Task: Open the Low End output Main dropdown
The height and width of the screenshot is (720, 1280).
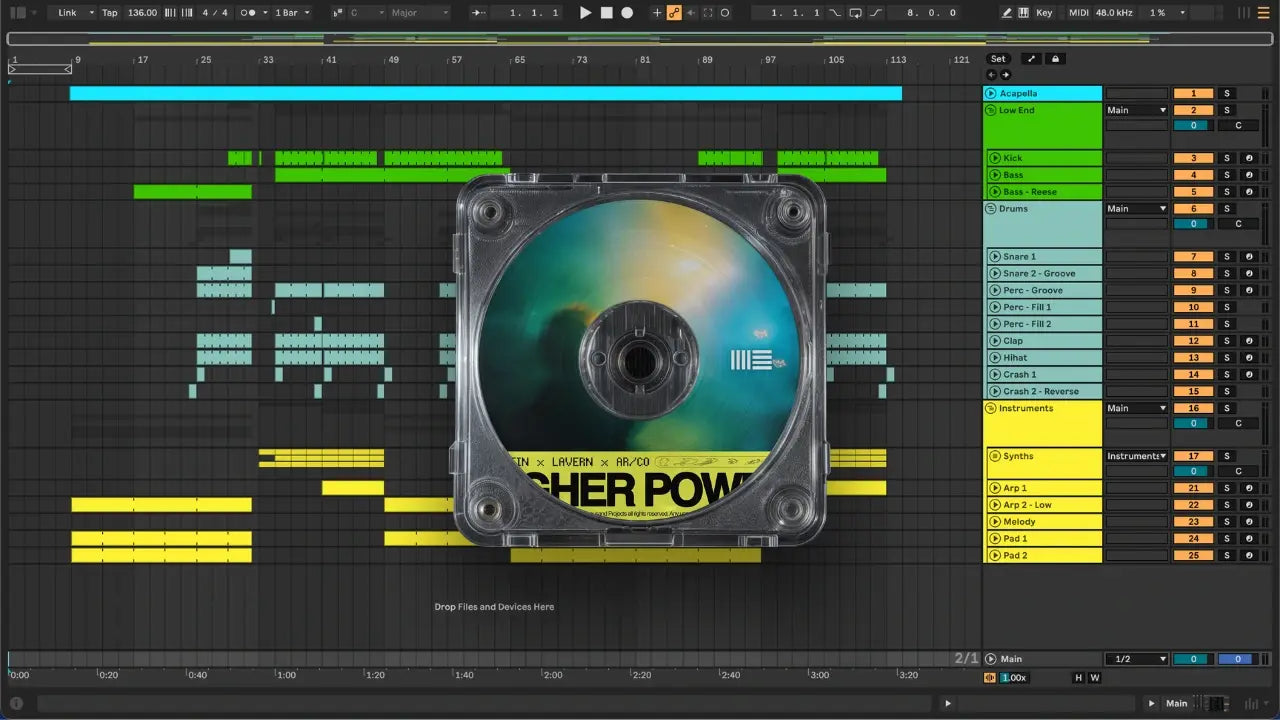Action: (x=1136, y=110)
